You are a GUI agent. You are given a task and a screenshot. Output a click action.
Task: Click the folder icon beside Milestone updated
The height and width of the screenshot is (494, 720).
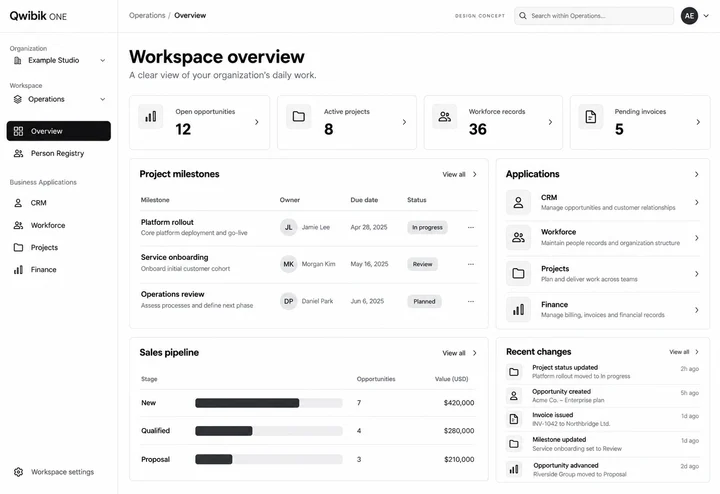click(x=514, y=443)
